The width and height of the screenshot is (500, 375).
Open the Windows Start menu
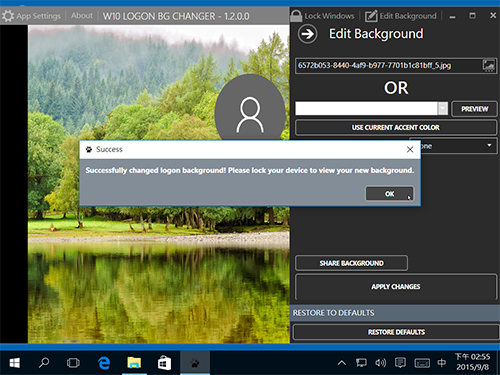click(x=14, y=363)
